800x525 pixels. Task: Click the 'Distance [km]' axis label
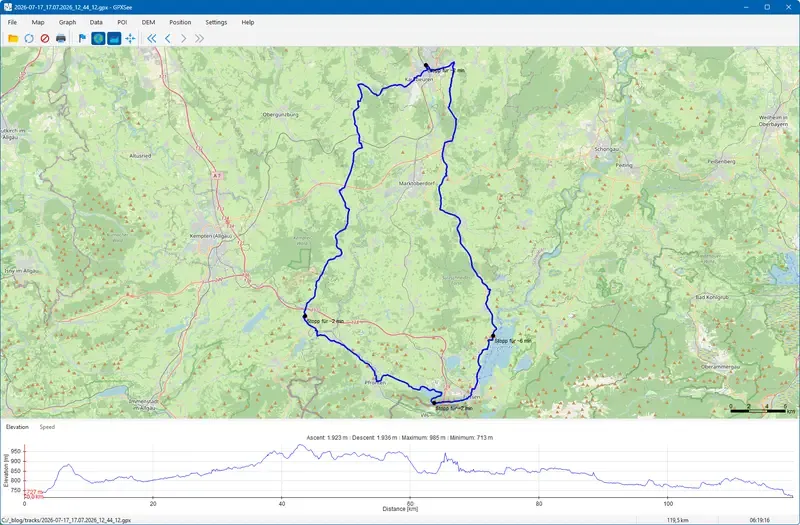[x=400, y=509]
